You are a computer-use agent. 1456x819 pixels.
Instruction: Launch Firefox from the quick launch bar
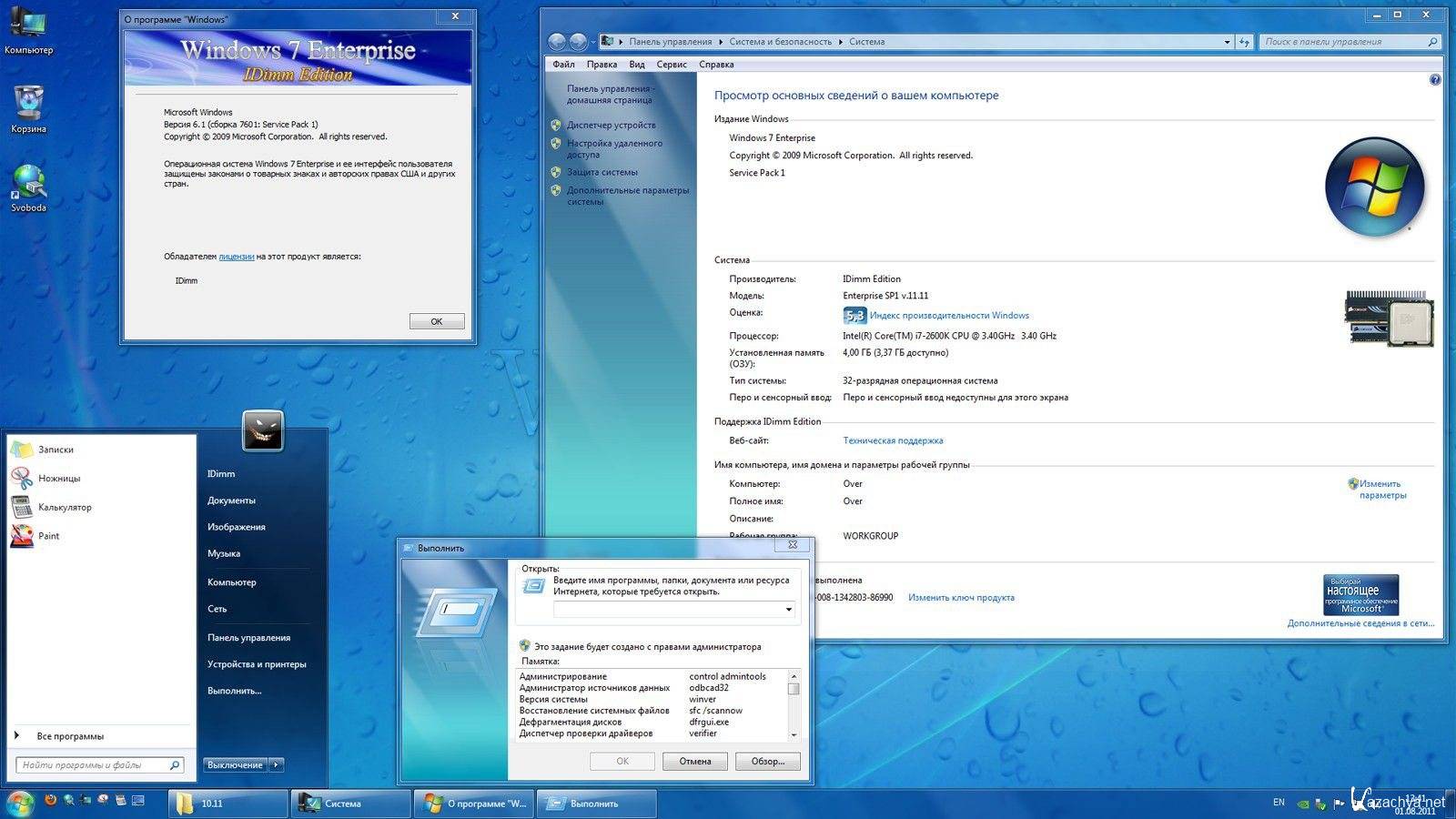[x=50, y=801]
